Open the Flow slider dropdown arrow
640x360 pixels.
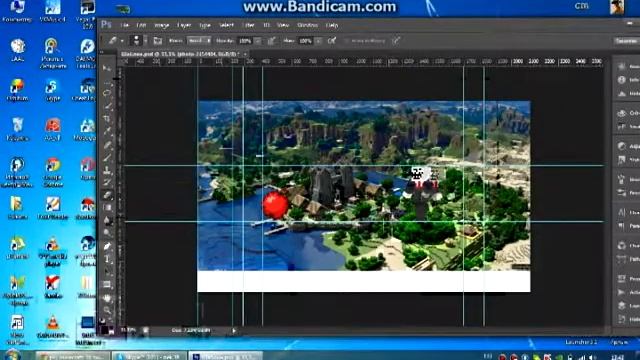pyautogui.click(x=318, y=41)
